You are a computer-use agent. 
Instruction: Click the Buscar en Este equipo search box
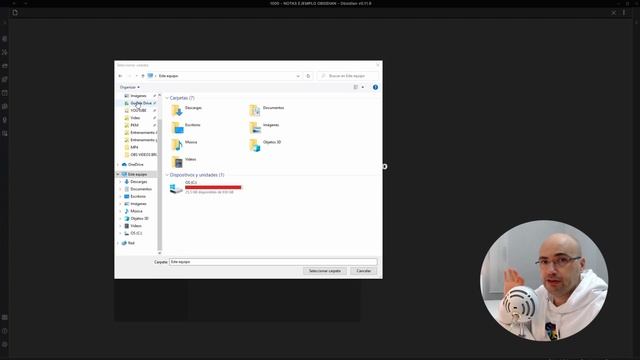347,76
